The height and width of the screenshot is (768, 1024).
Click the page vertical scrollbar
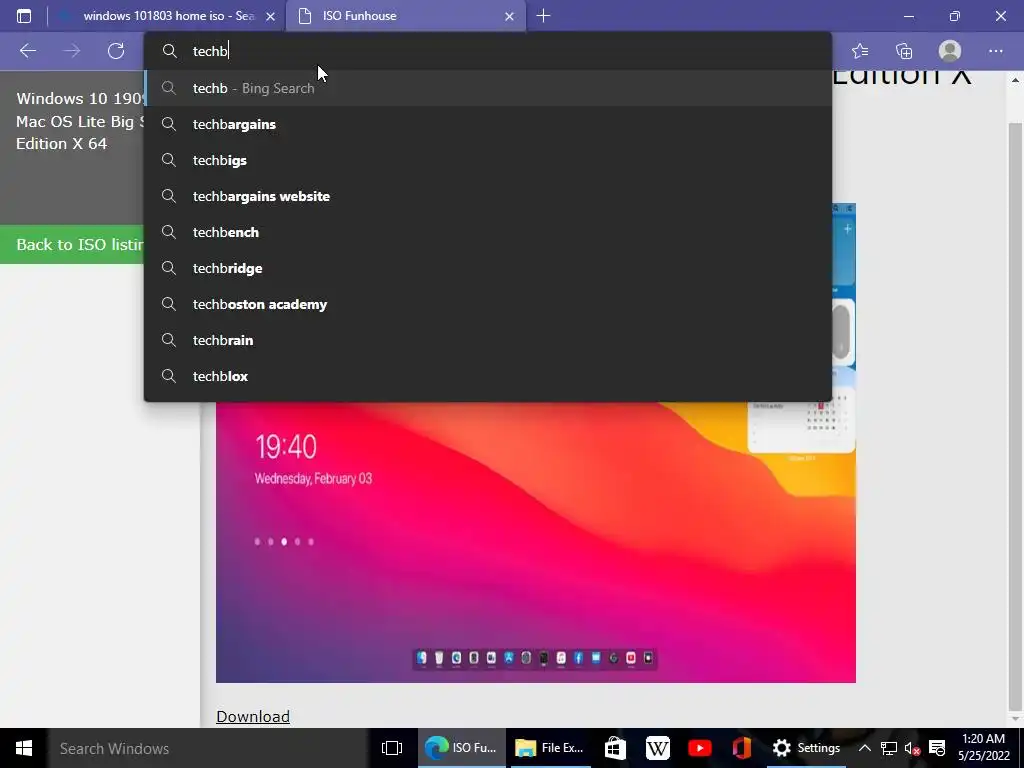1015,418
